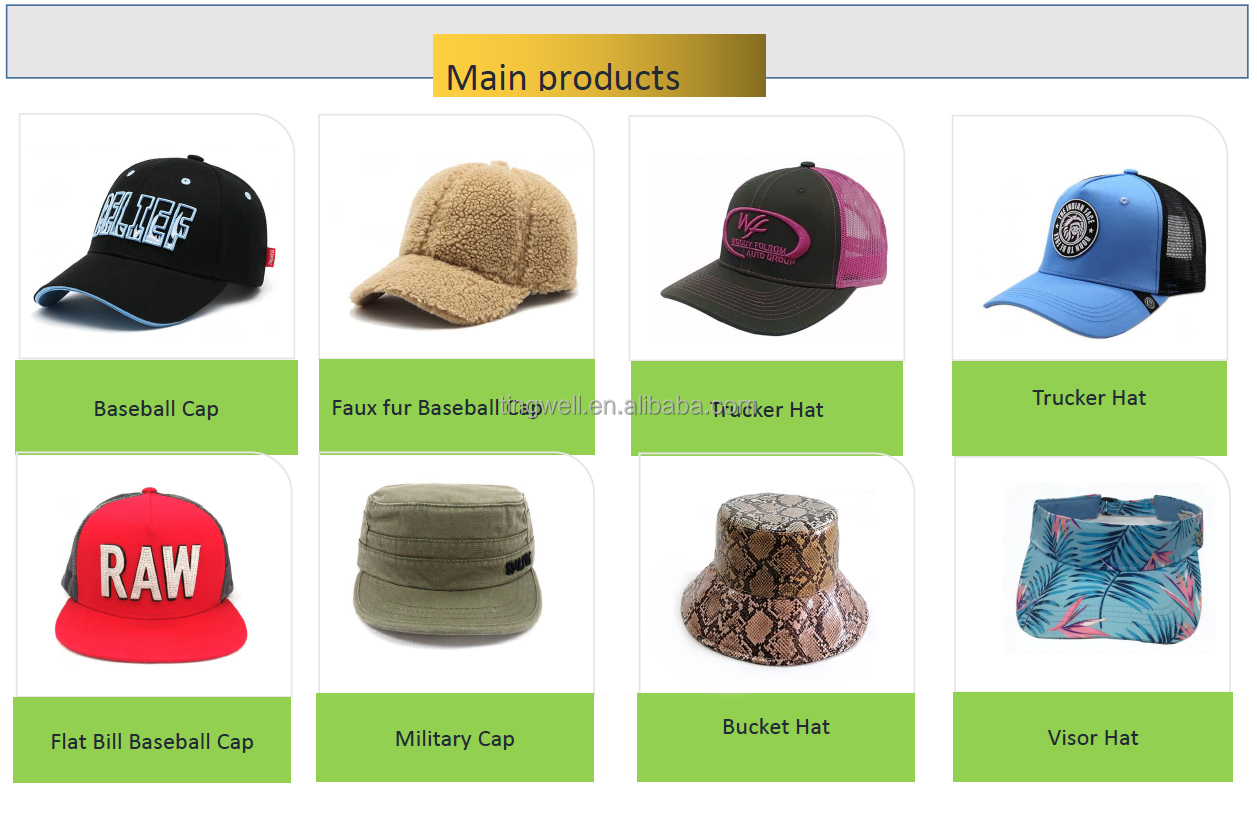Image resolution: width=1257 pixels, height=813 pixels.
Task: Click the Visor Hat green label
Action: (1093, 737)
